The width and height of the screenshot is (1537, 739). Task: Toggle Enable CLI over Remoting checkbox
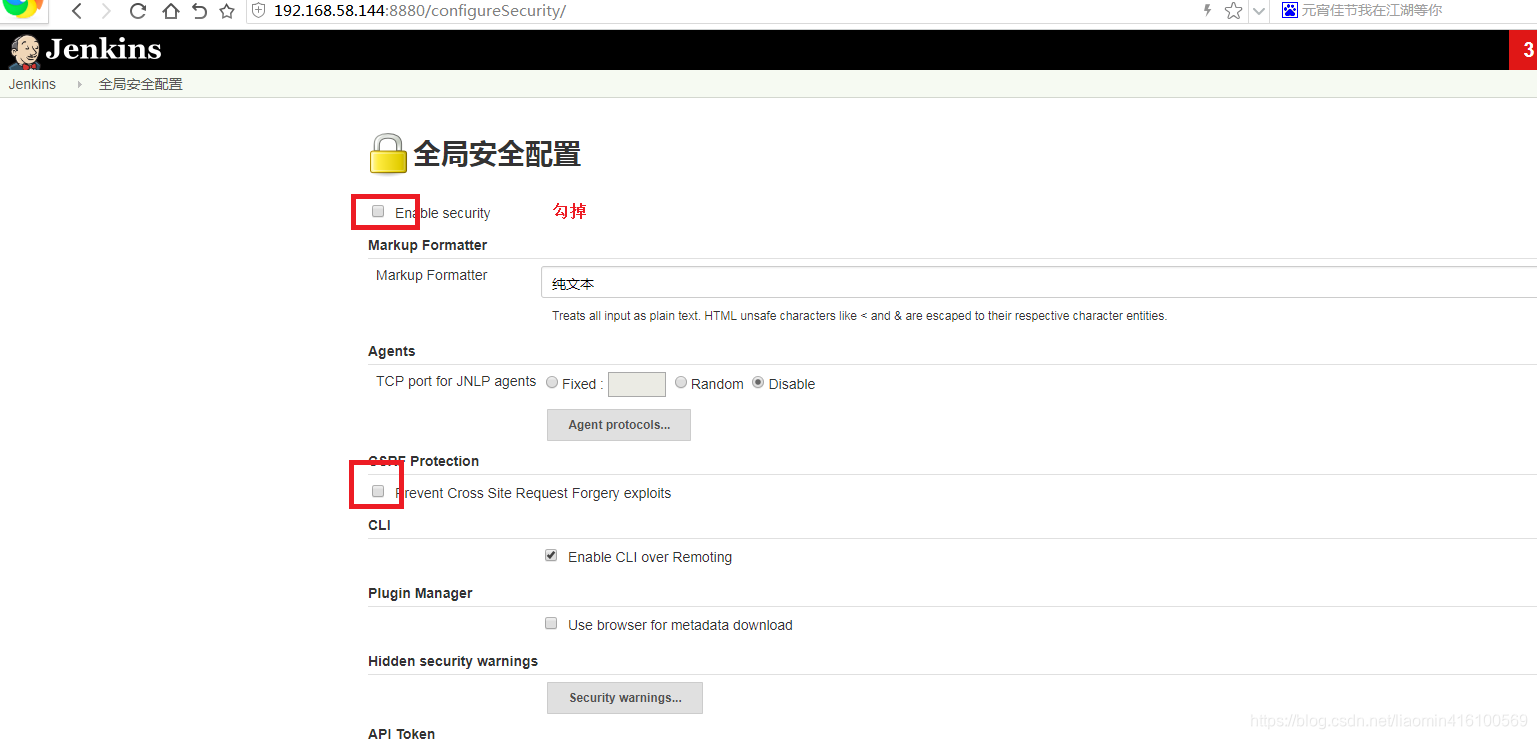551,555
